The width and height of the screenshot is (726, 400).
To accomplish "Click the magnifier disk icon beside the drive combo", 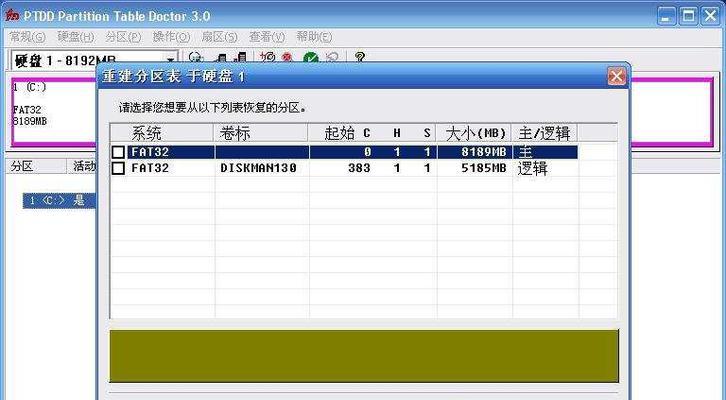I will click(x=196, y=57).
